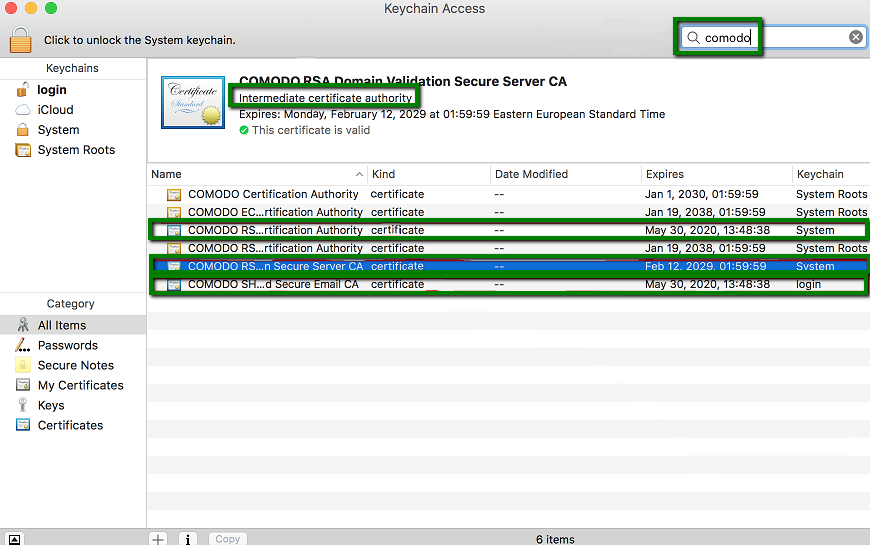
Task: Click the yellow minimize window button
Action: [x=31, y=8]
